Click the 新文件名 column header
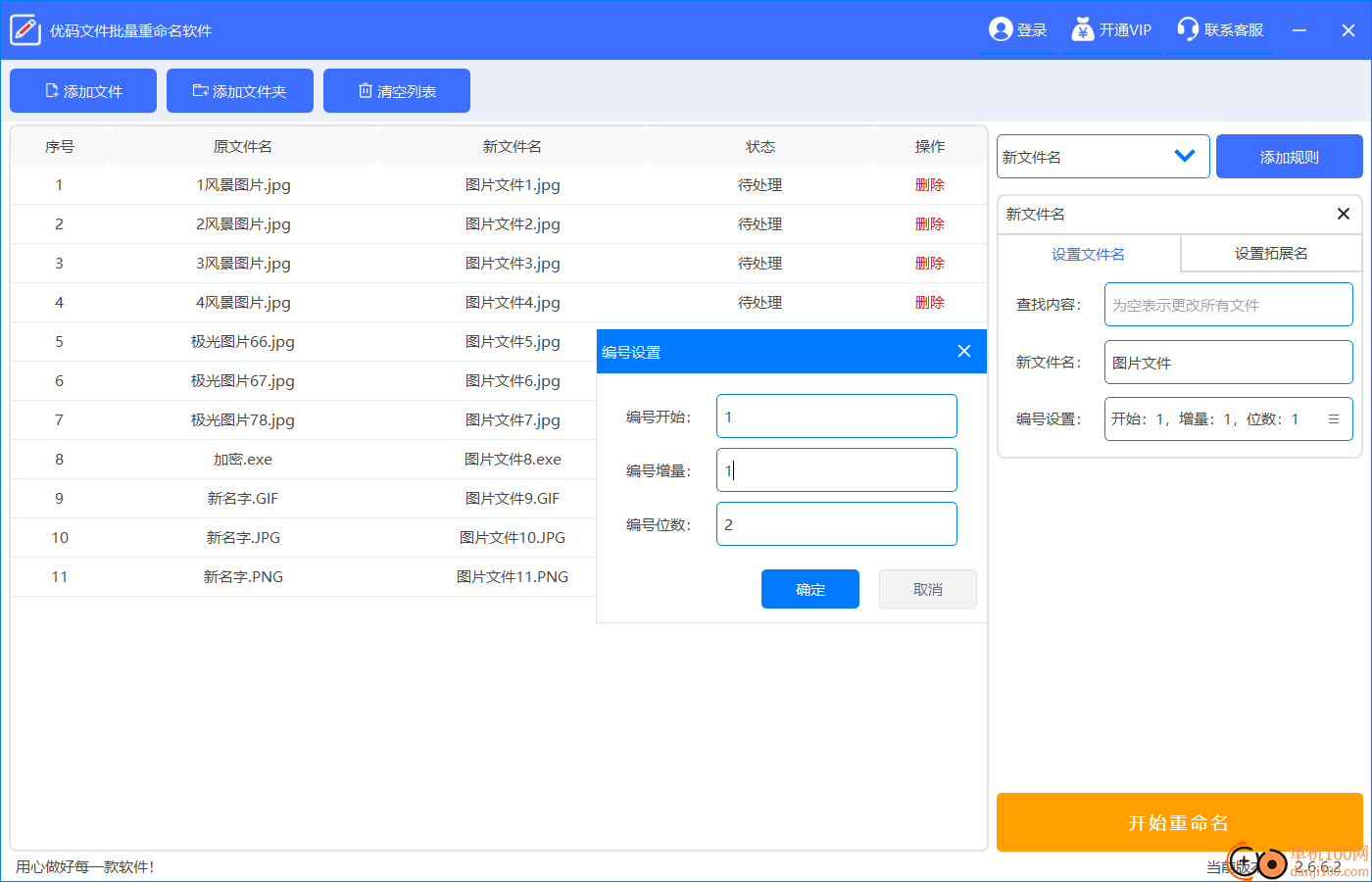This screenshot has height=882, width=1372. 513,146
